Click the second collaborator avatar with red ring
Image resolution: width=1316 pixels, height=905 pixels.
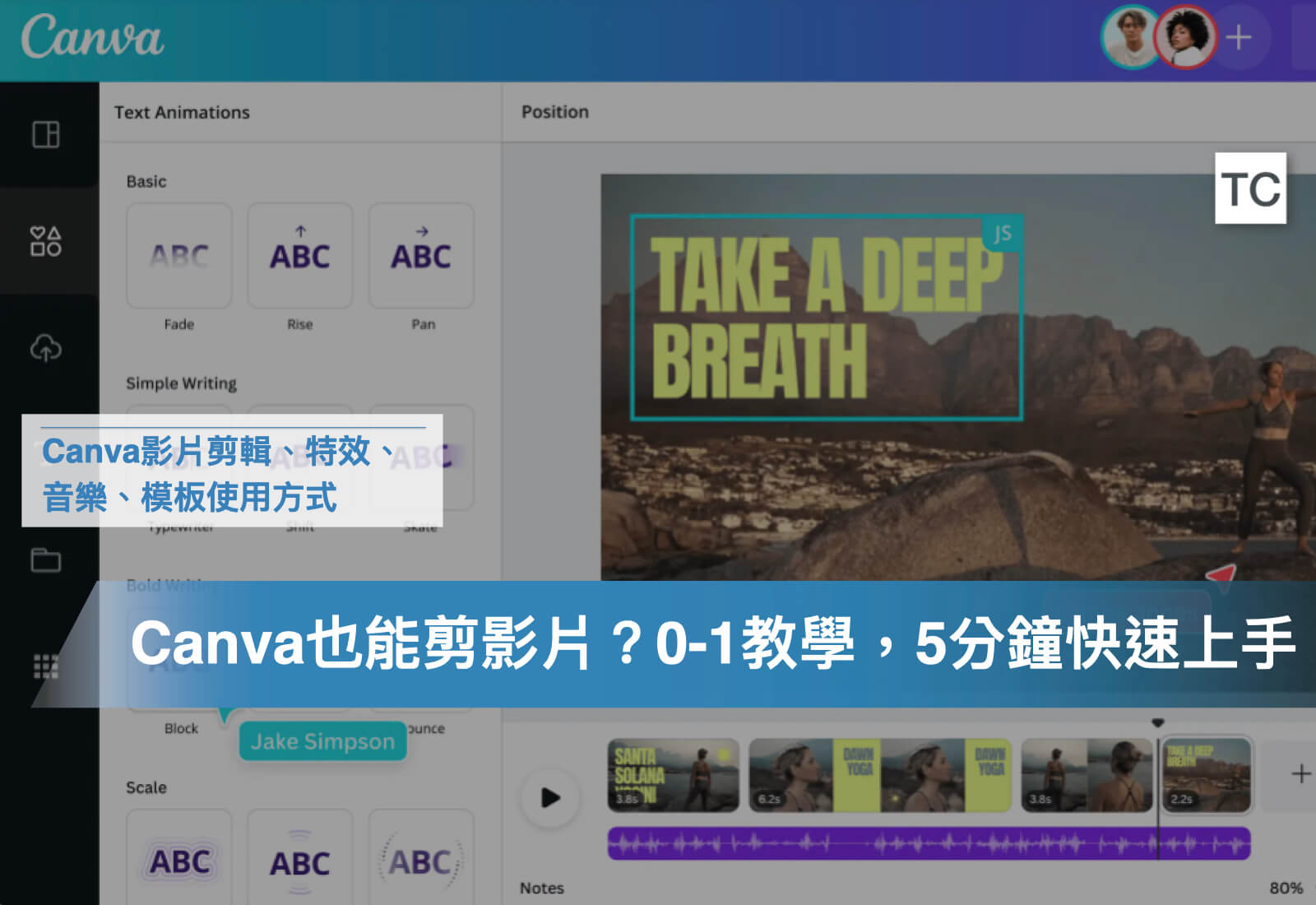[x=1184, y=37]
